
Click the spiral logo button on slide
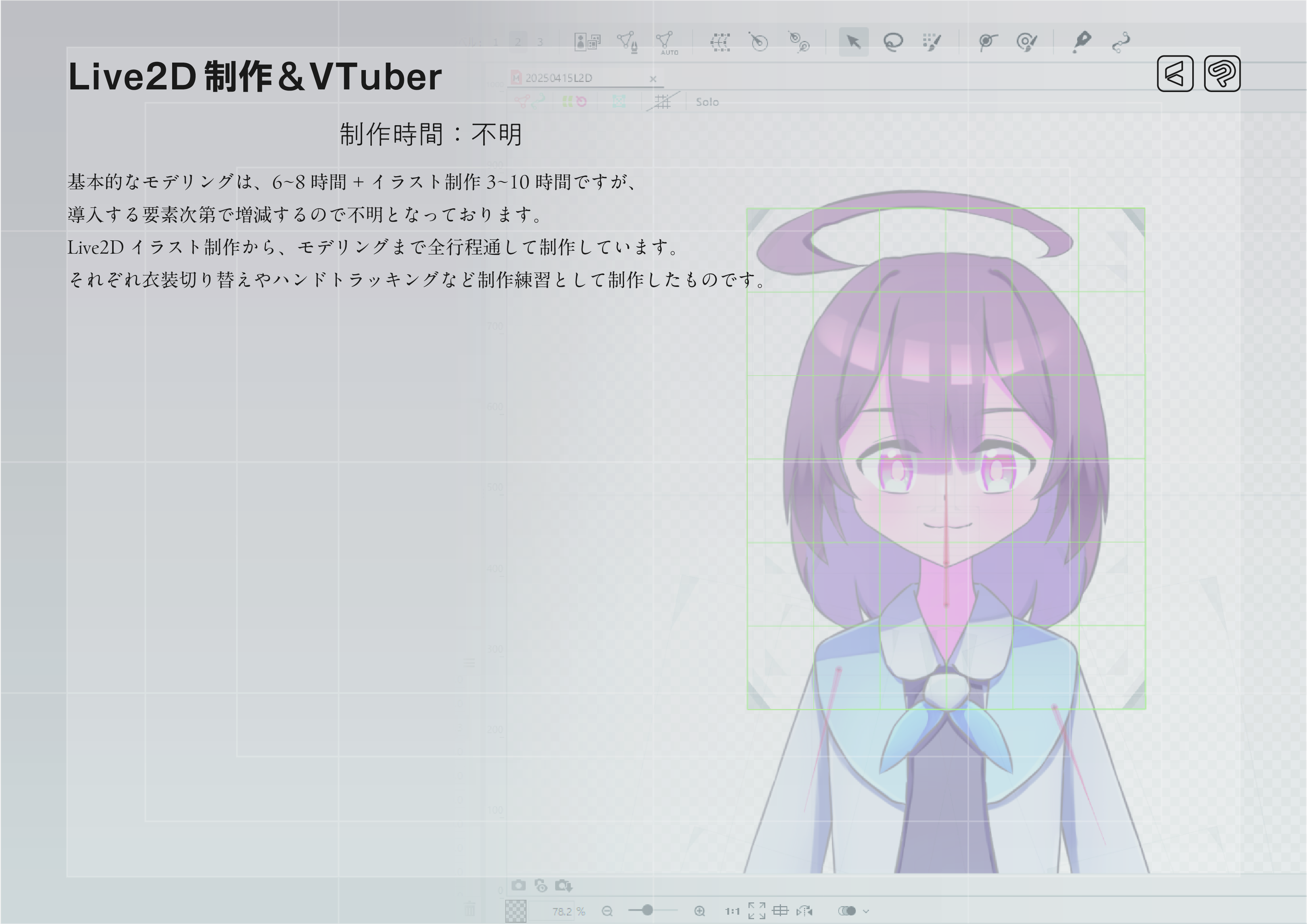(x=1222, y=73)
